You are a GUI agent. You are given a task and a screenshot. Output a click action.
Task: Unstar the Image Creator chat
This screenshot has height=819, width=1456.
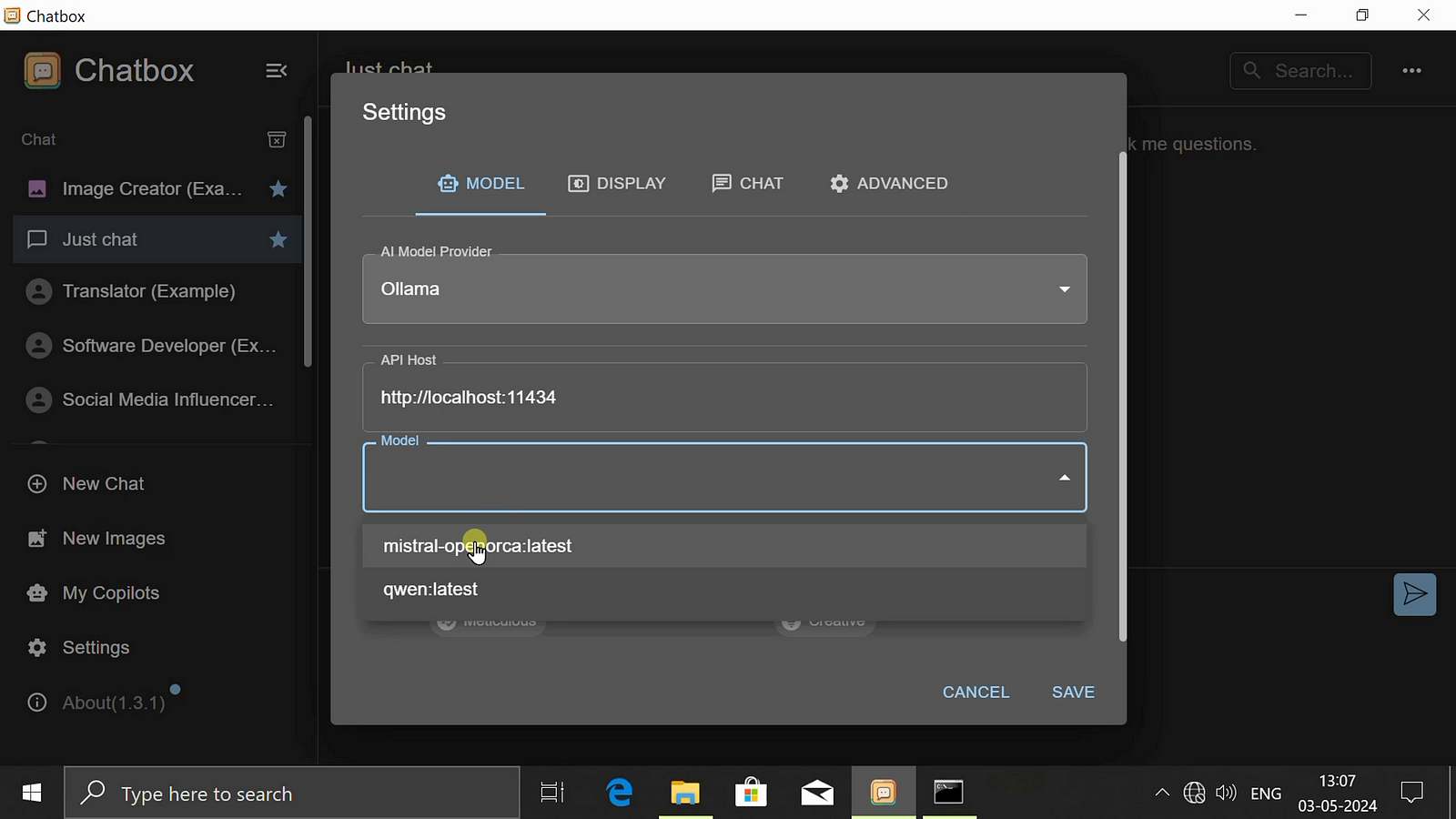278,189
